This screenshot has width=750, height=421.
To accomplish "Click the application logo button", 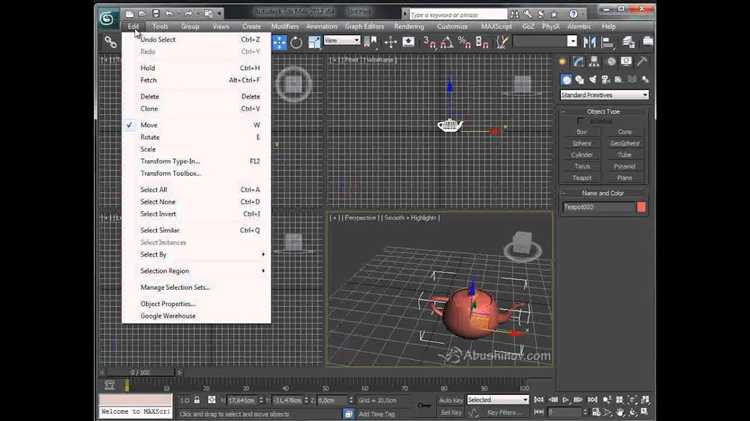I will pyautogui.click(x=108, y=19).
